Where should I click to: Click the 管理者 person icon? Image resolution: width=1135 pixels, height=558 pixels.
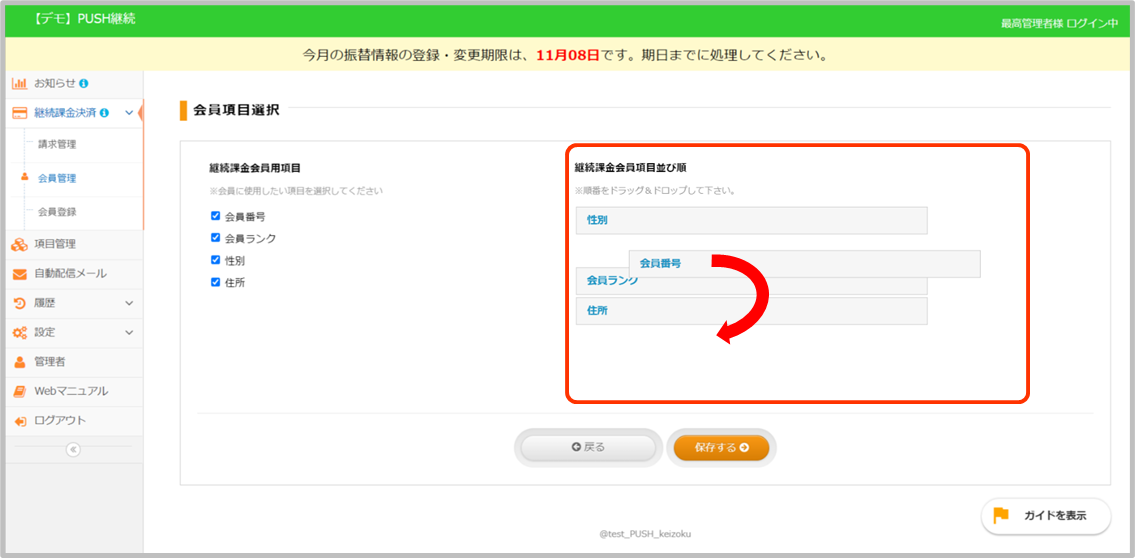(x=19, y=362)
